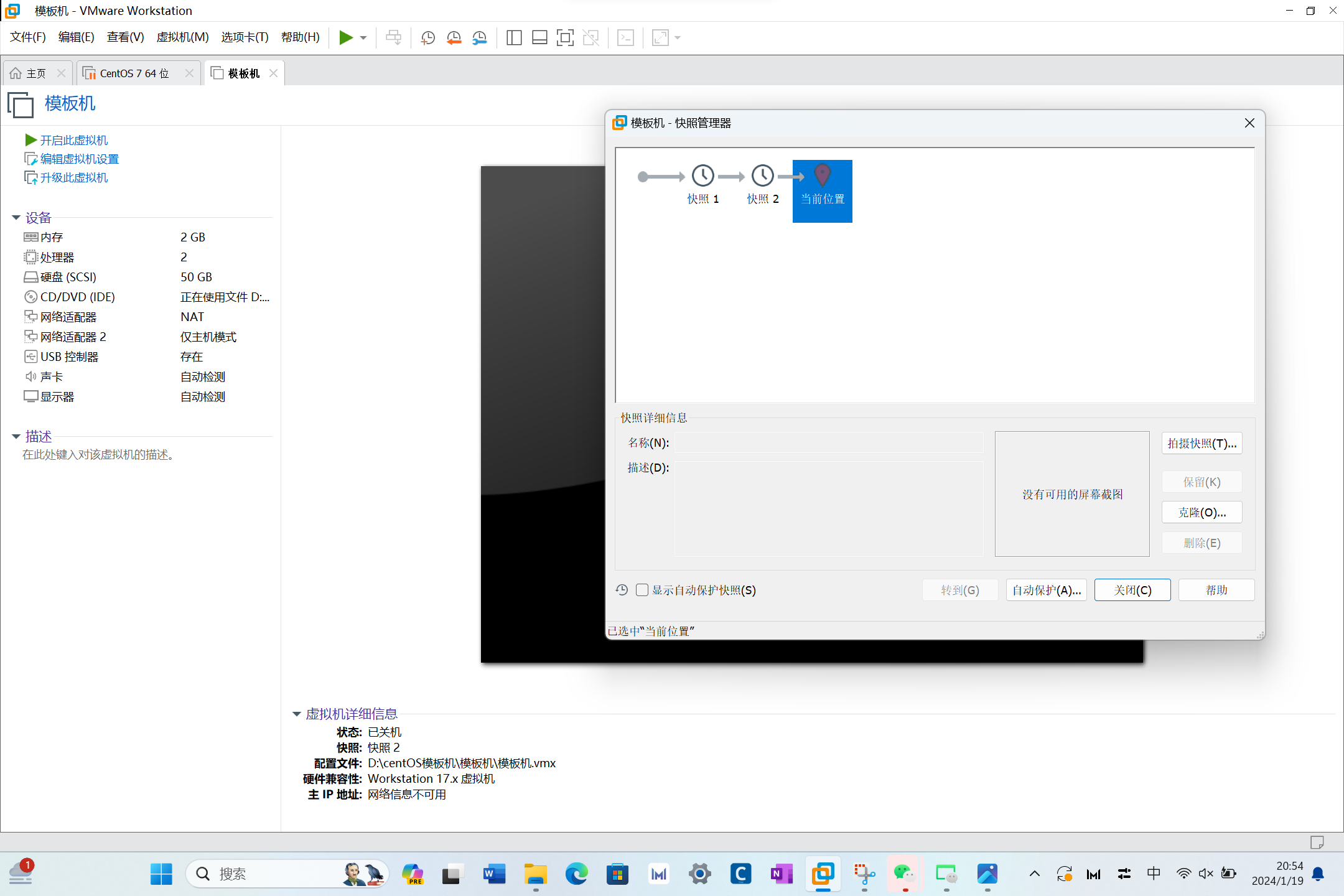Open snapshot manager toolbar icon
Screen dimensions: 1344x896
click(x=479, y=37)
